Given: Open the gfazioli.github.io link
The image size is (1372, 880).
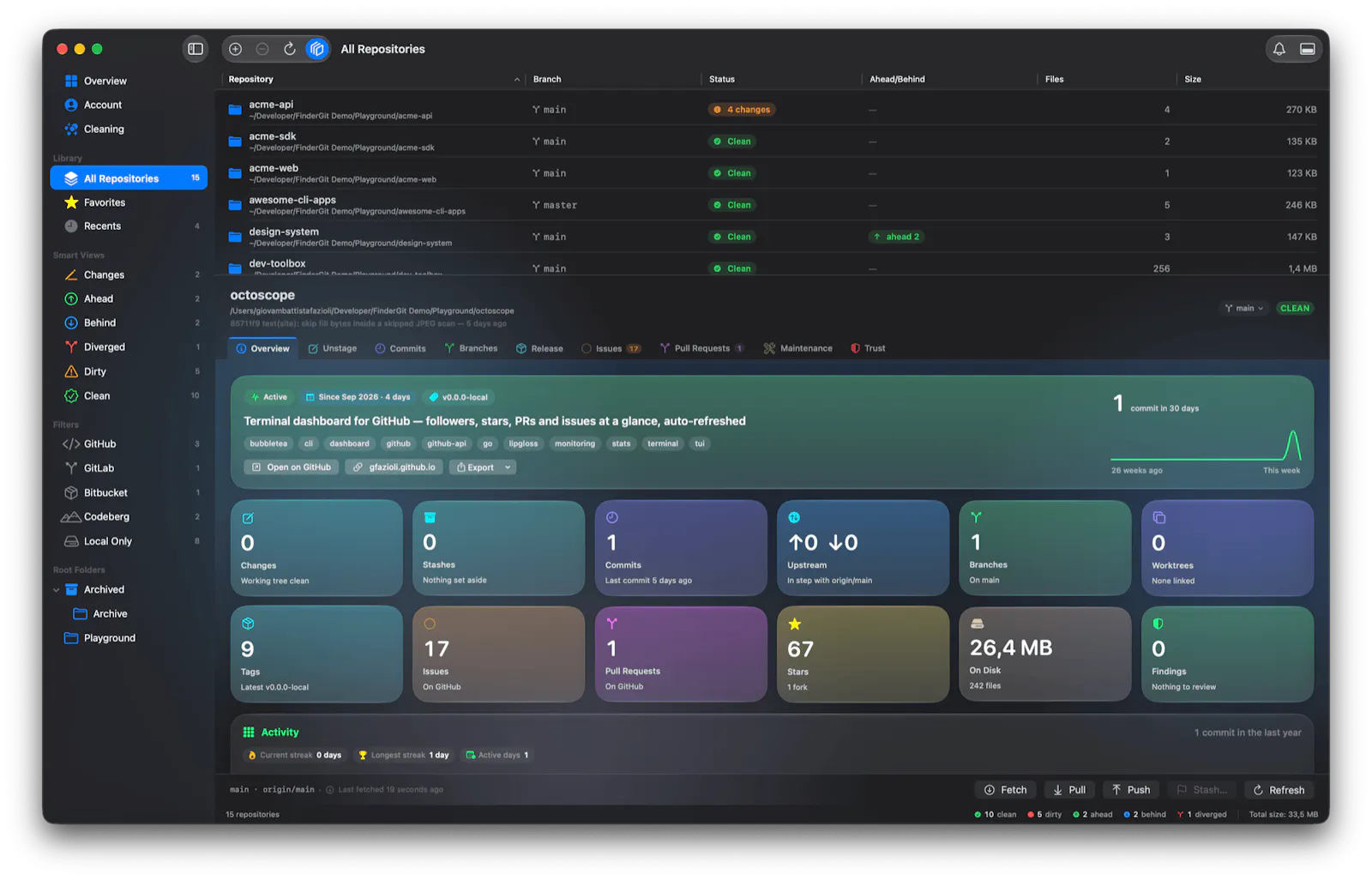Looking at the screenshot, I should pos(394,467).
